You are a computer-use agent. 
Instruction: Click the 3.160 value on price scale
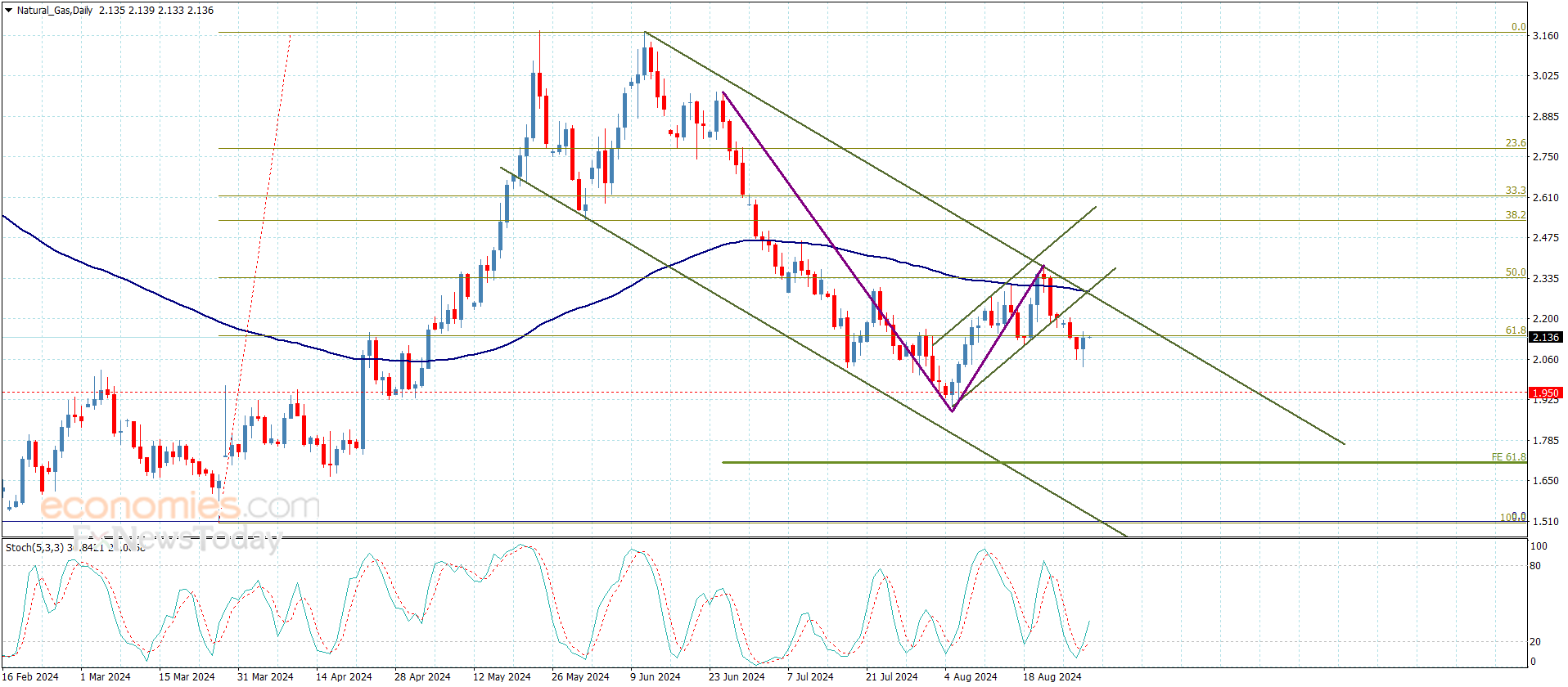coord(1545,36)
